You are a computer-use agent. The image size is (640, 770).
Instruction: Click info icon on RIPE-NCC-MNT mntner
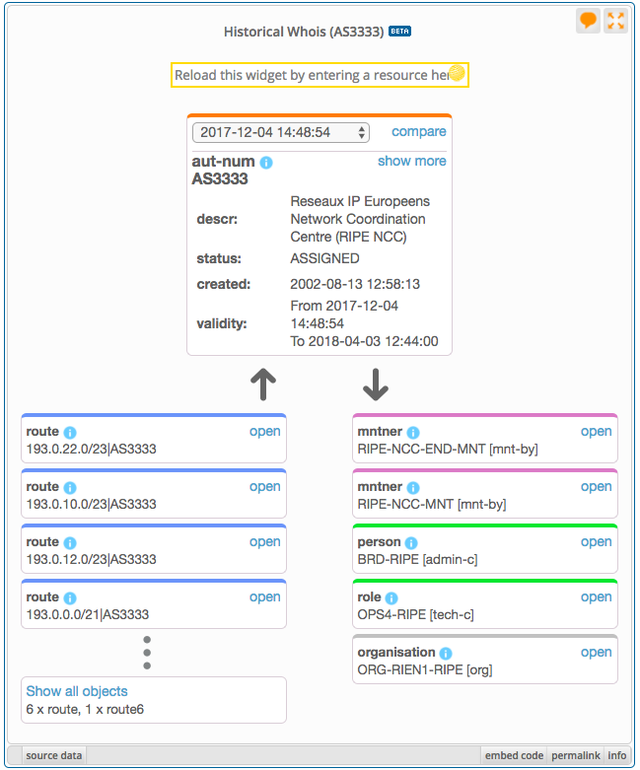point(414,488)
